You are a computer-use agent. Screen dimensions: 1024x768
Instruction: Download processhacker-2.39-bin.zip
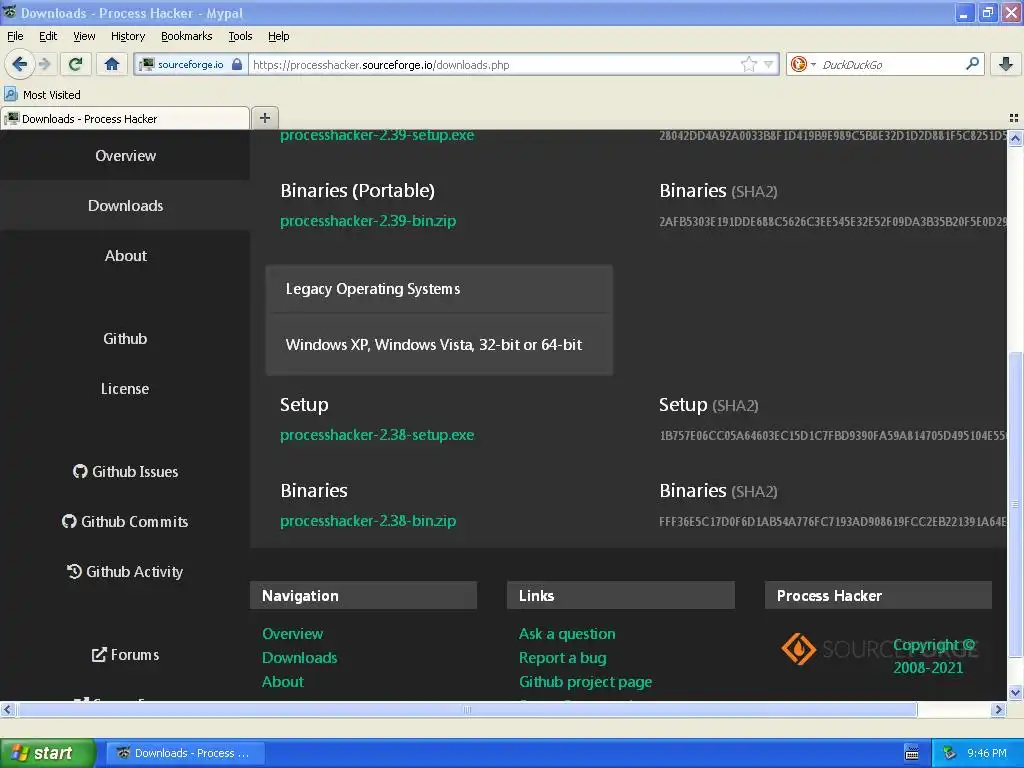tap(368, 221)
